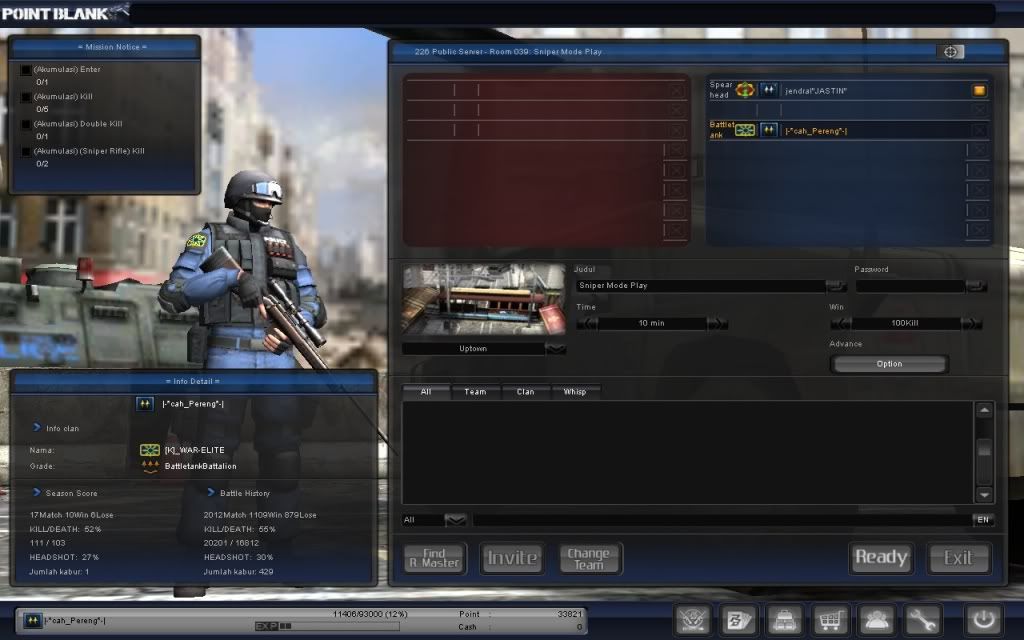Open the community friends icon
This screenshot has width=1024, height=640.
pyautogui.click(x=876, y=620)
